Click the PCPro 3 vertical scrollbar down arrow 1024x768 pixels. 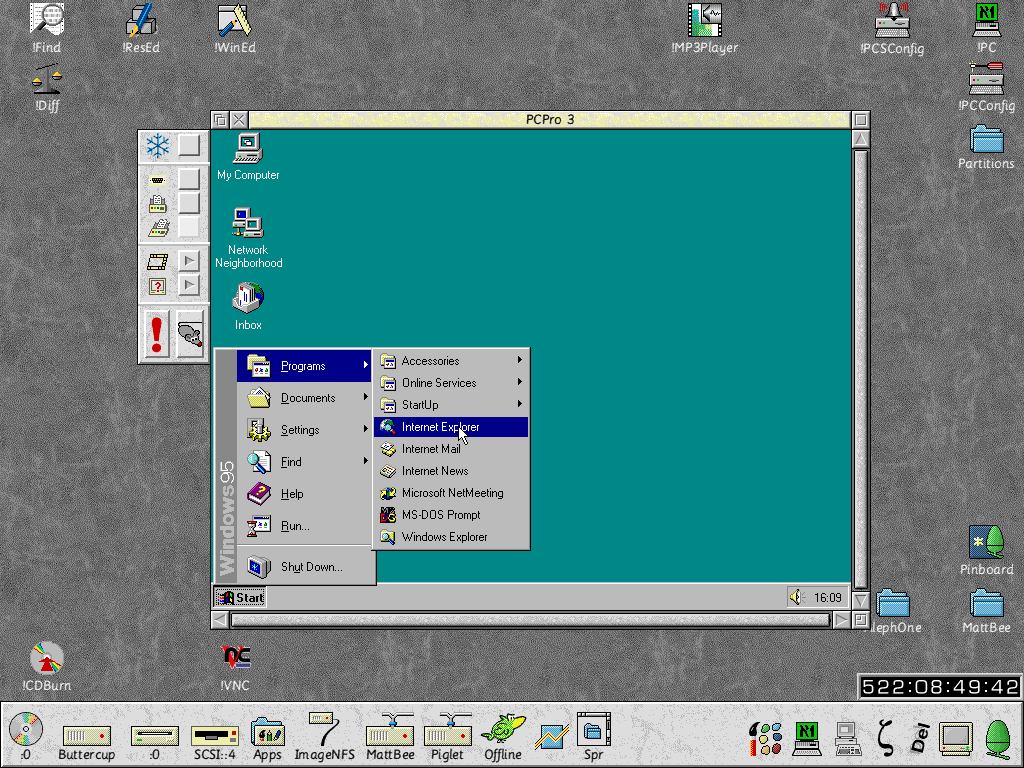click(861, 600)
